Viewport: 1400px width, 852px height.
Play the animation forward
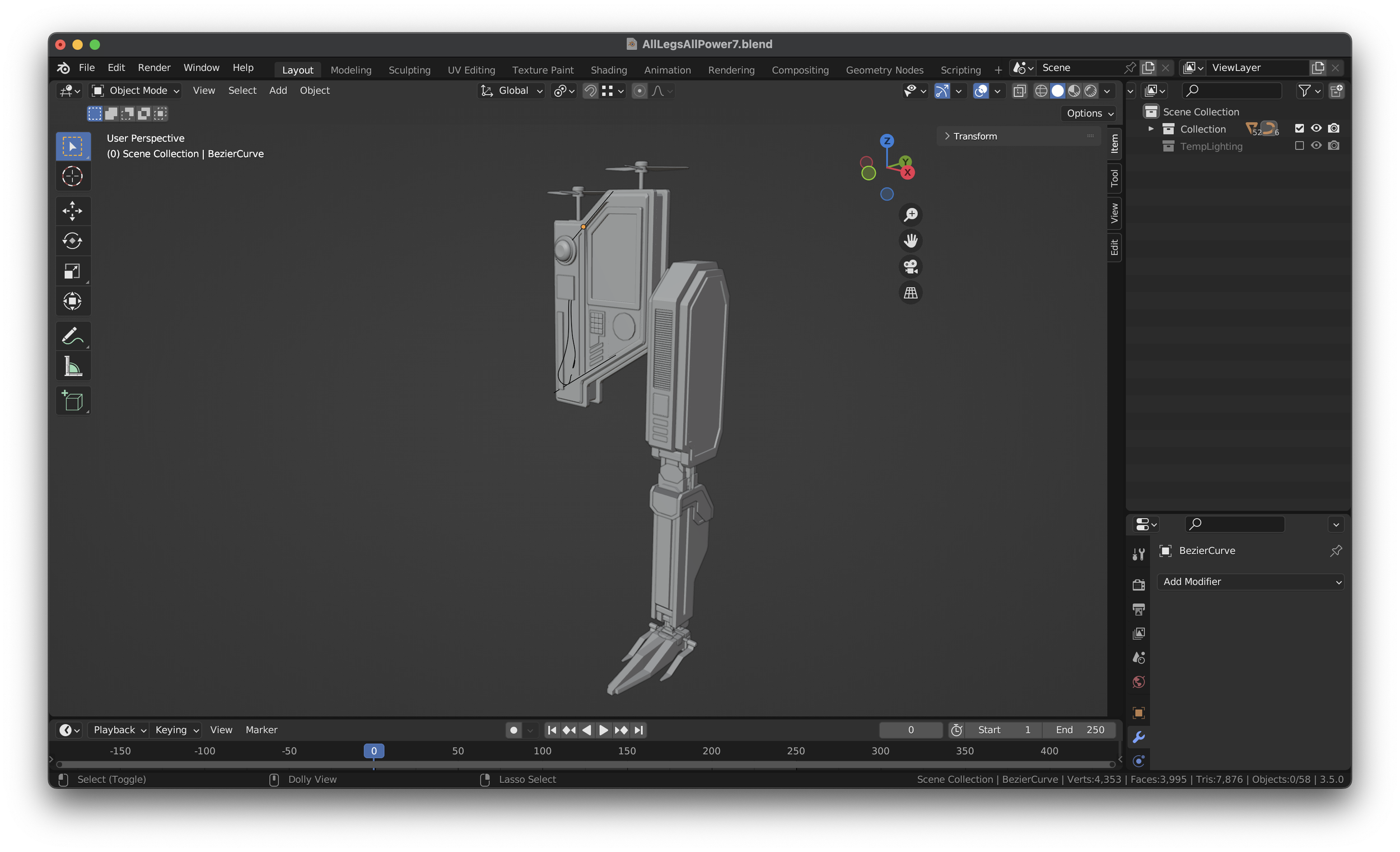pos(604,730)
